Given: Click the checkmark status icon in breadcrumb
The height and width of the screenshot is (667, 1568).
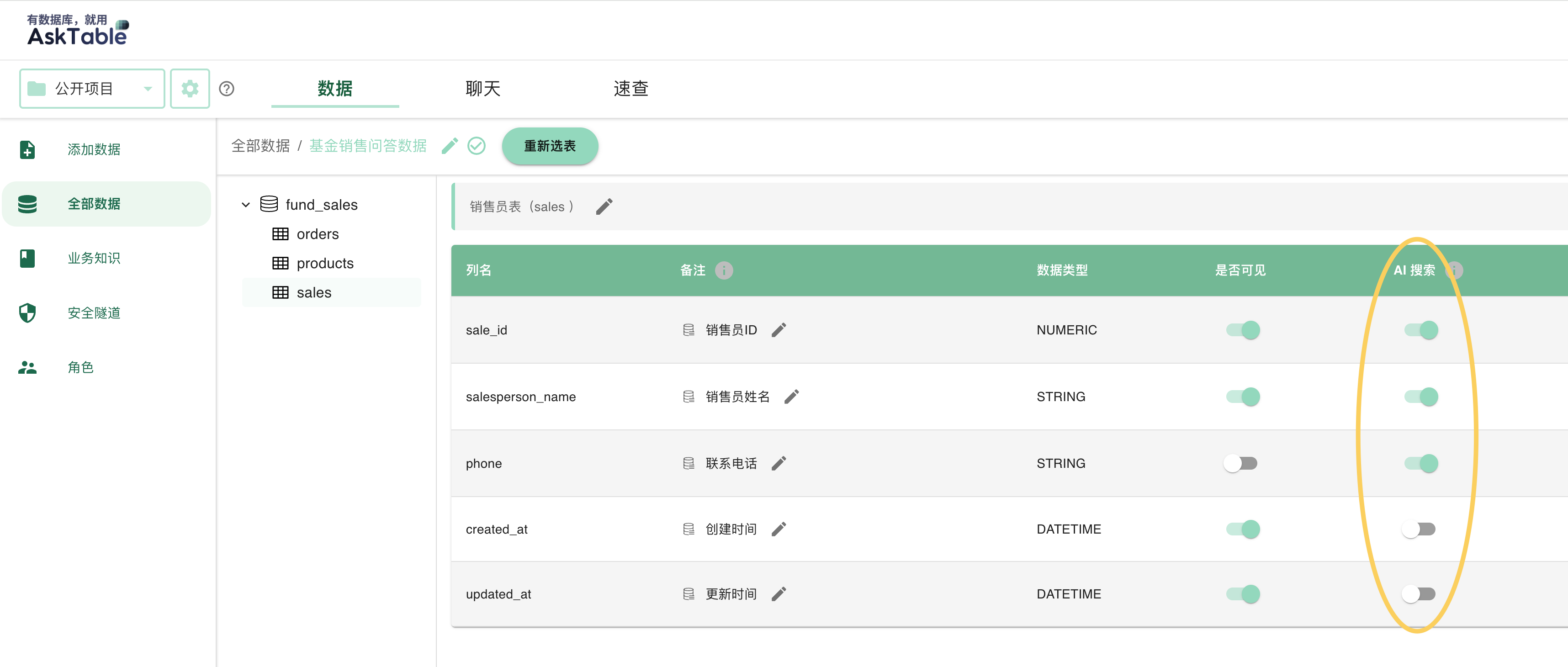Looking at the screenshot, I should [476, 146].
